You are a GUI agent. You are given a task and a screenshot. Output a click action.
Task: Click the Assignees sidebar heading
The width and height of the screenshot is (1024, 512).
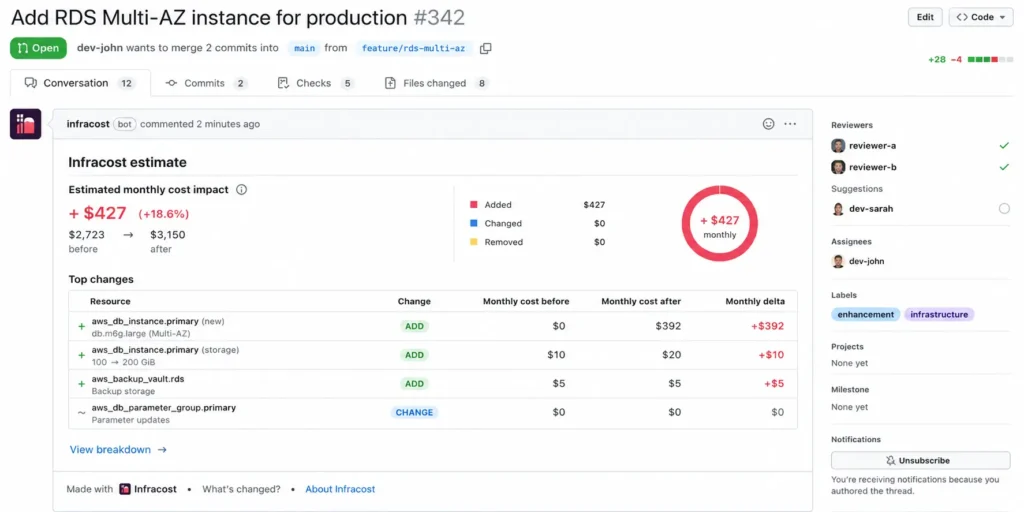851,242
